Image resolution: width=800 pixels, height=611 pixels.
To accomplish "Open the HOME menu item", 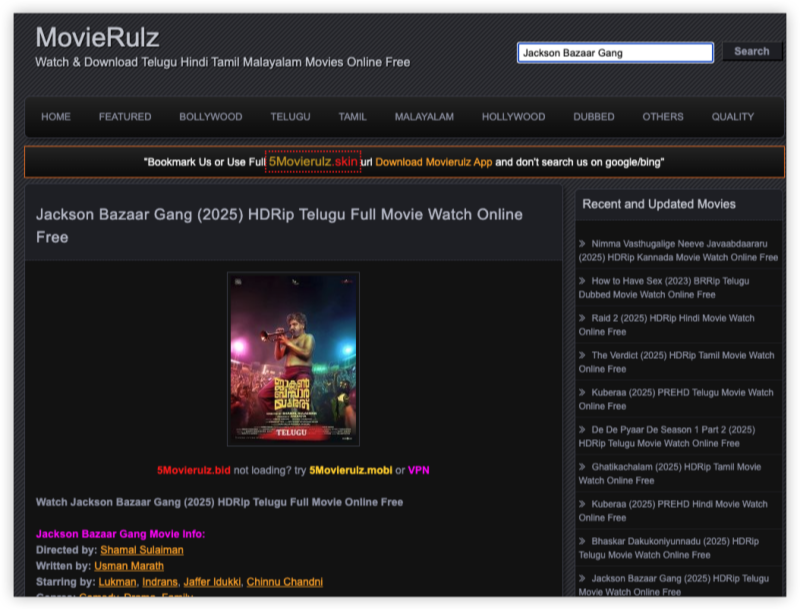I will point(56,117).
